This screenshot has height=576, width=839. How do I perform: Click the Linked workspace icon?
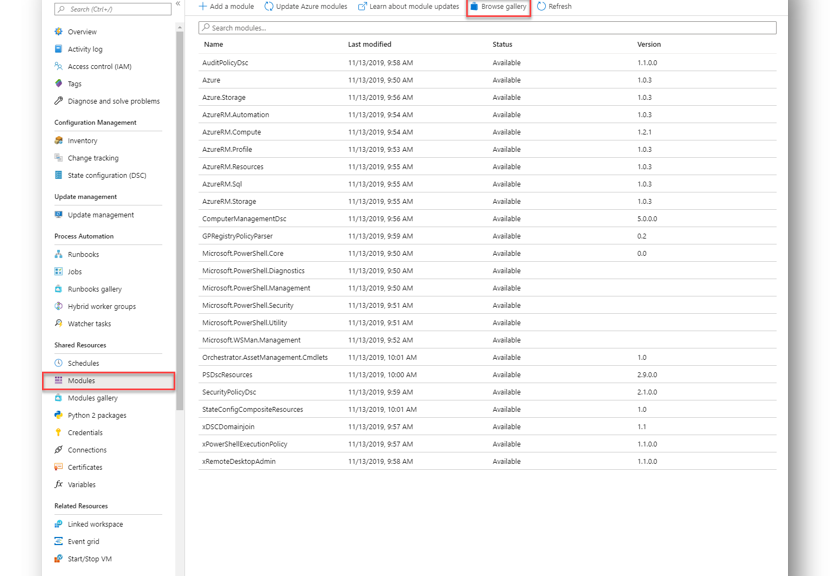[x=58, y=524]
